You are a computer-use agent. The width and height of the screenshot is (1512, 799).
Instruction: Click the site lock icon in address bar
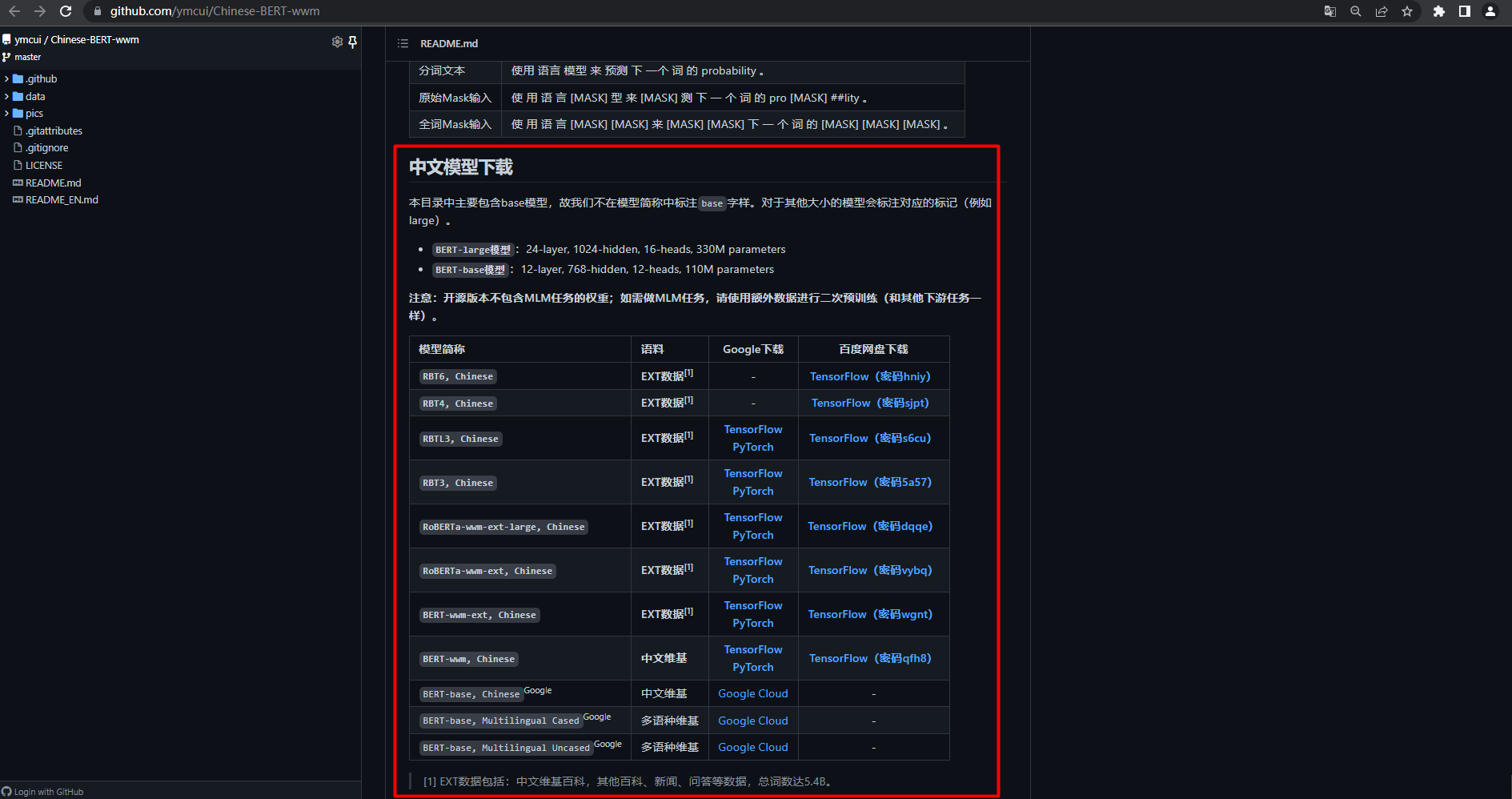pyautogui.click(x=98, y=11)
